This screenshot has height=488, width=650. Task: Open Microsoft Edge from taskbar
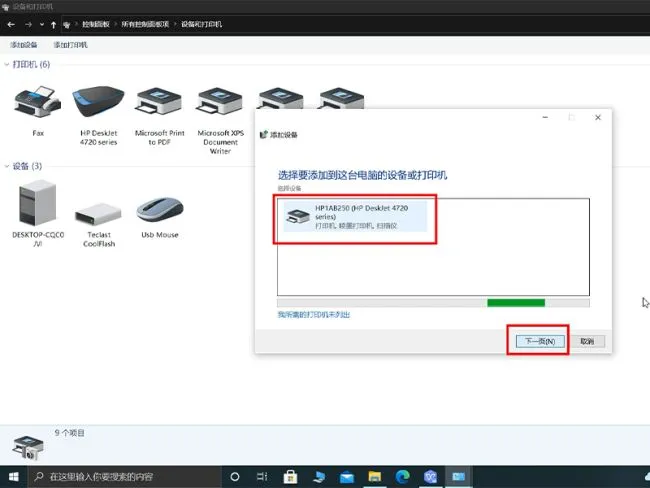click(402, 477)
